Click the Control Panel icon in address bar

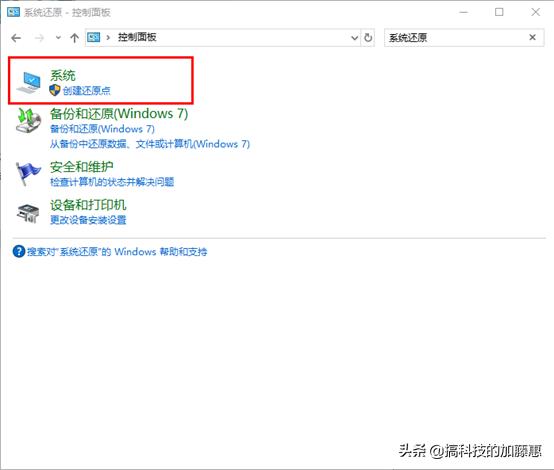94,37
